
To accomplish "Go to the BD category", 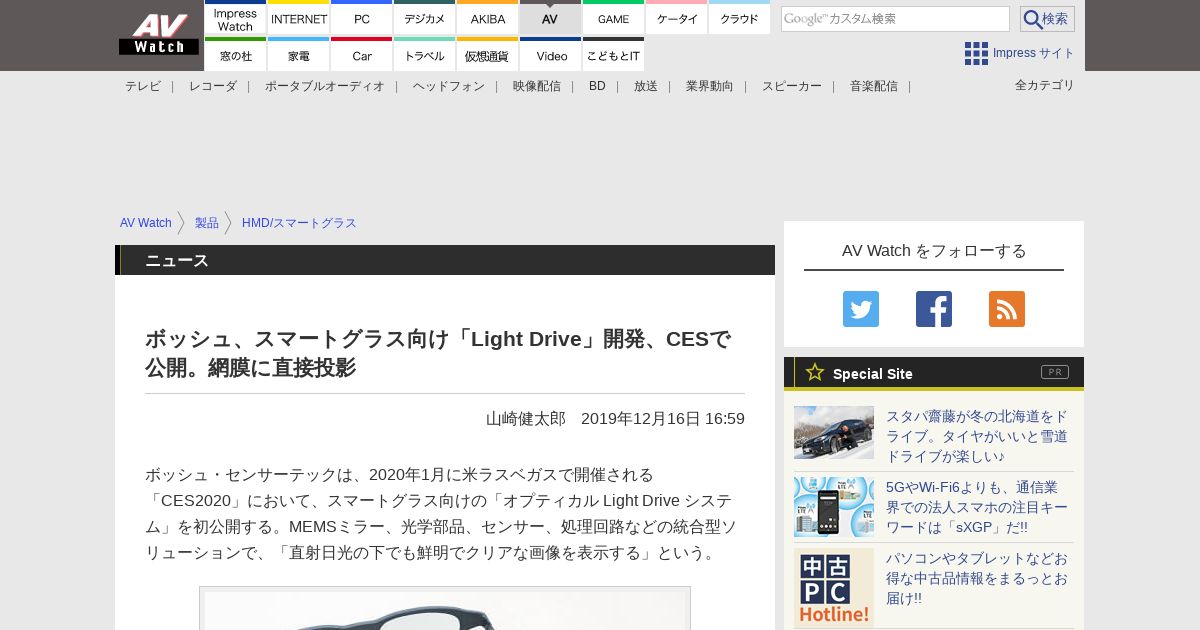I will 597,86.
